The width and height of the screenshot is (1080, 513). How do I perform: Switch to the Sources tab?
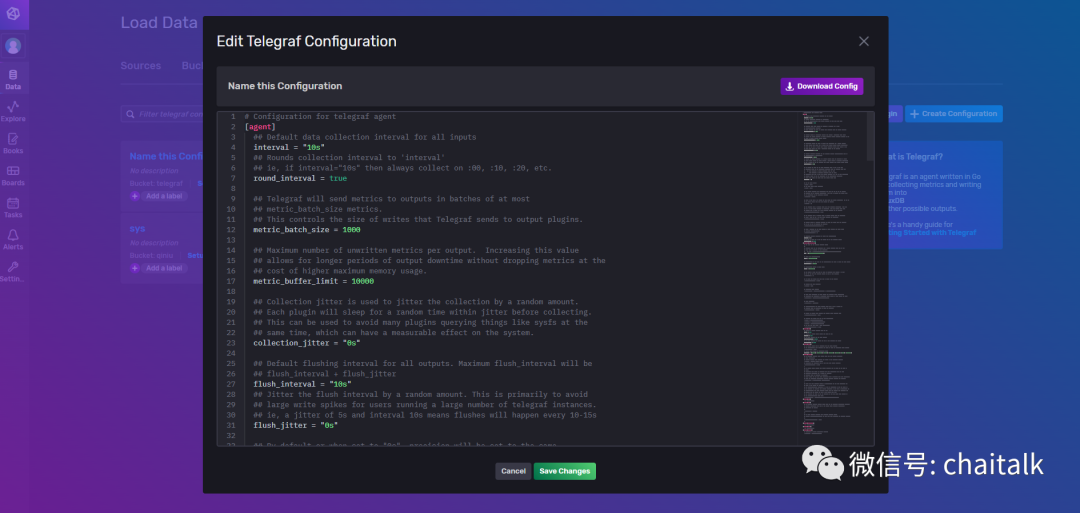coord(141,66)
